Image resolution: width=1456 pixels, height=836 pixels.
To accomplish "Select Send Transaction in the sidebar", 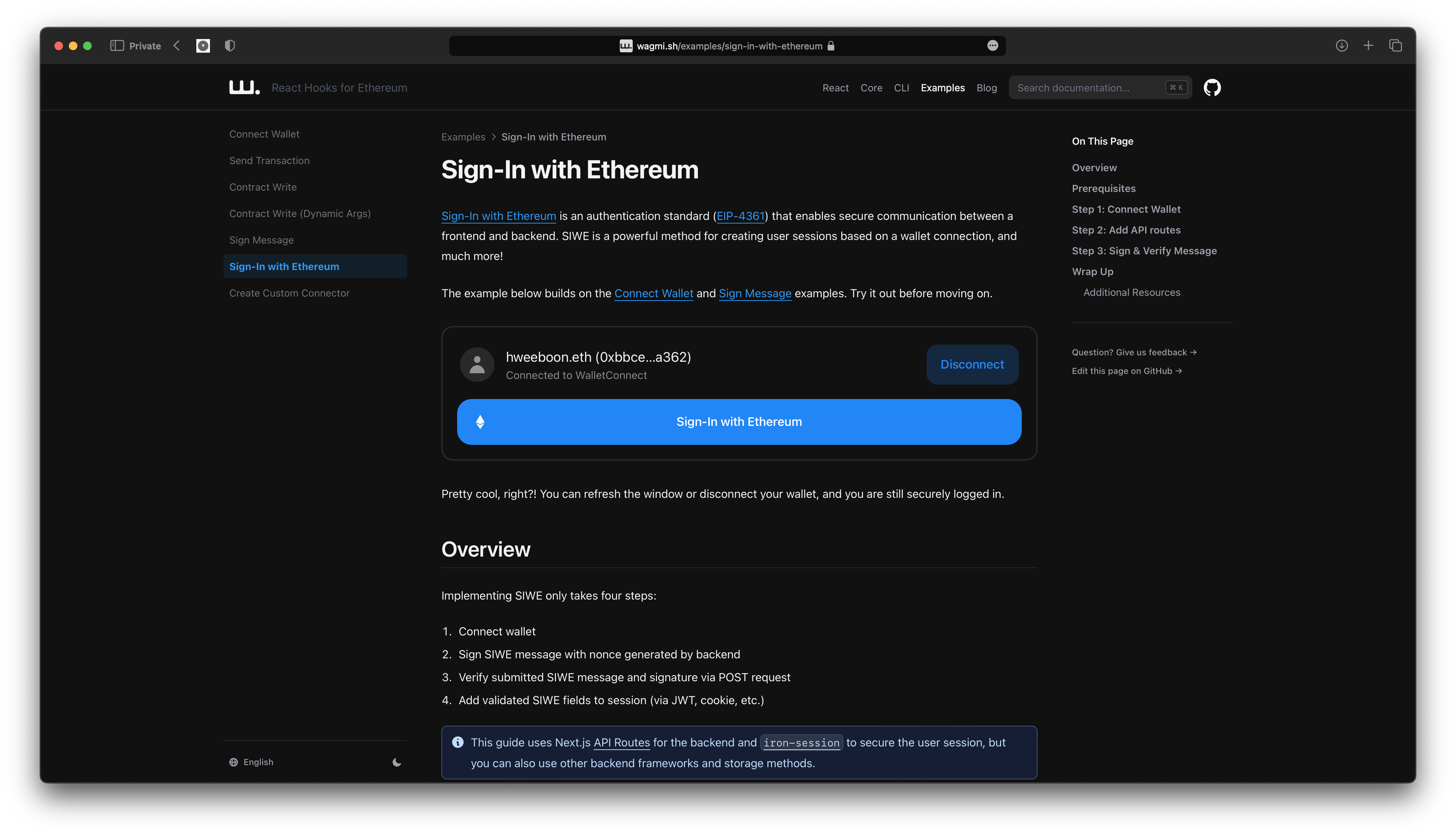I will [x=269, y=160].
